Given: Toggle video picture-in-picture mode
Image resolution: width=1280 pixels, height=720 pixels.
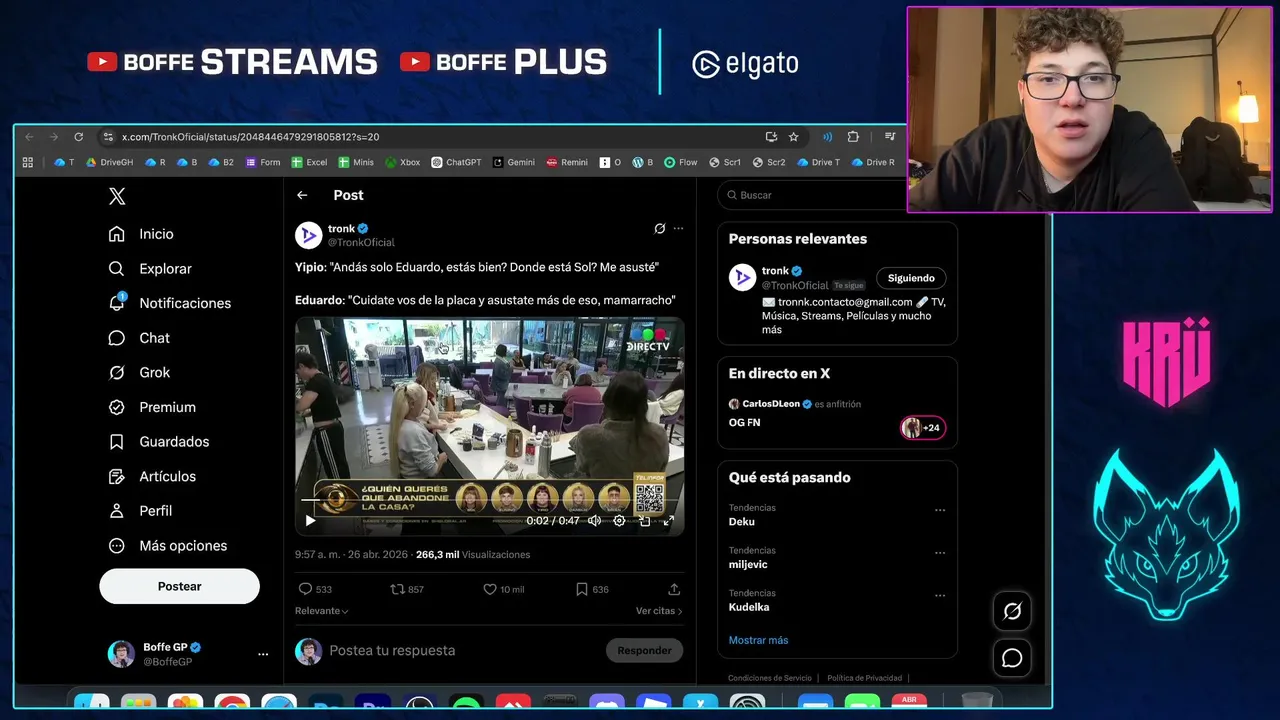Looking at the screenshot, I should pos(644,520).
